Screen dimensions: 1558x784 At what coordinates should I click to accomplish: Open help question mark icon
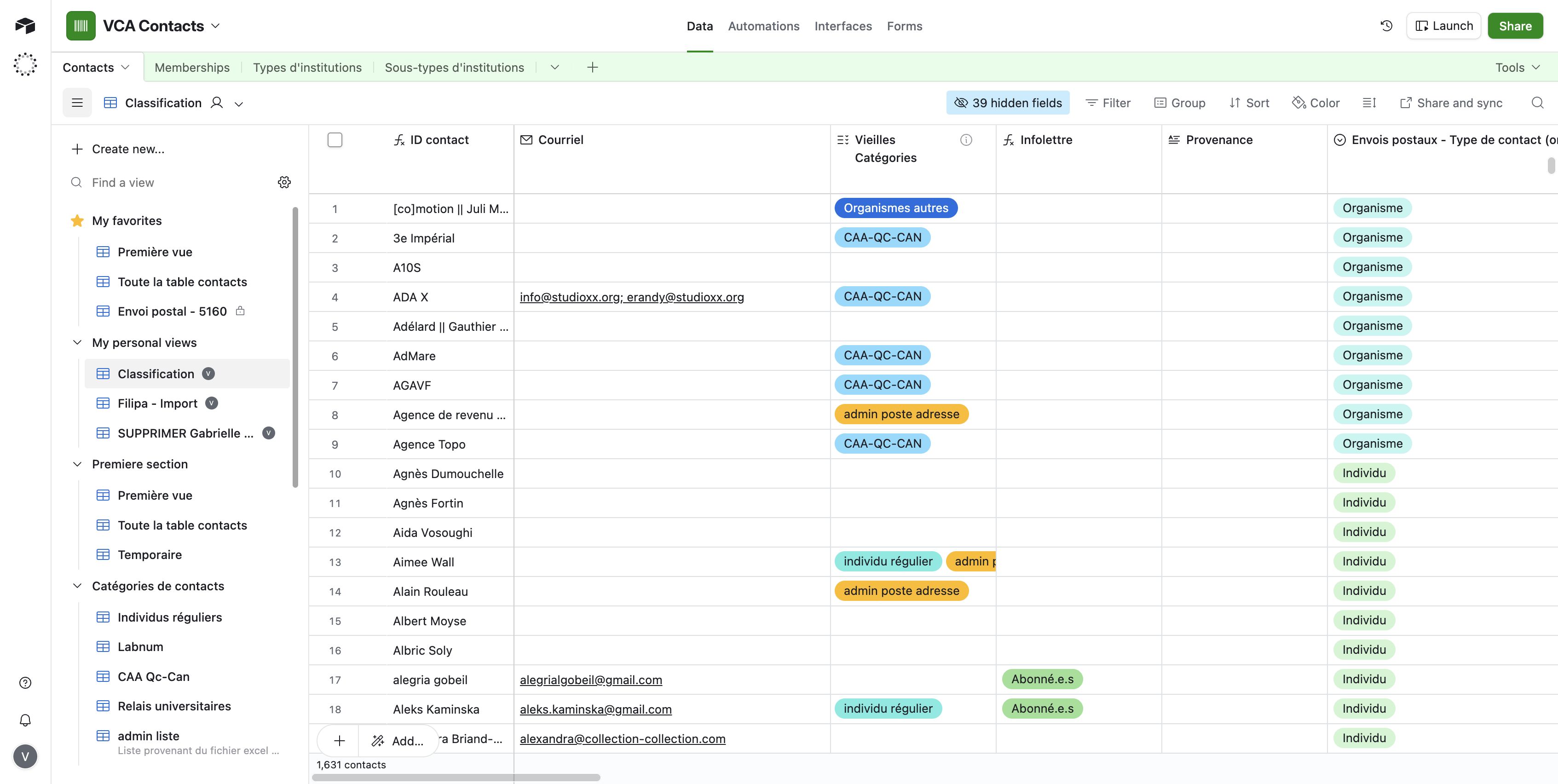25,683
